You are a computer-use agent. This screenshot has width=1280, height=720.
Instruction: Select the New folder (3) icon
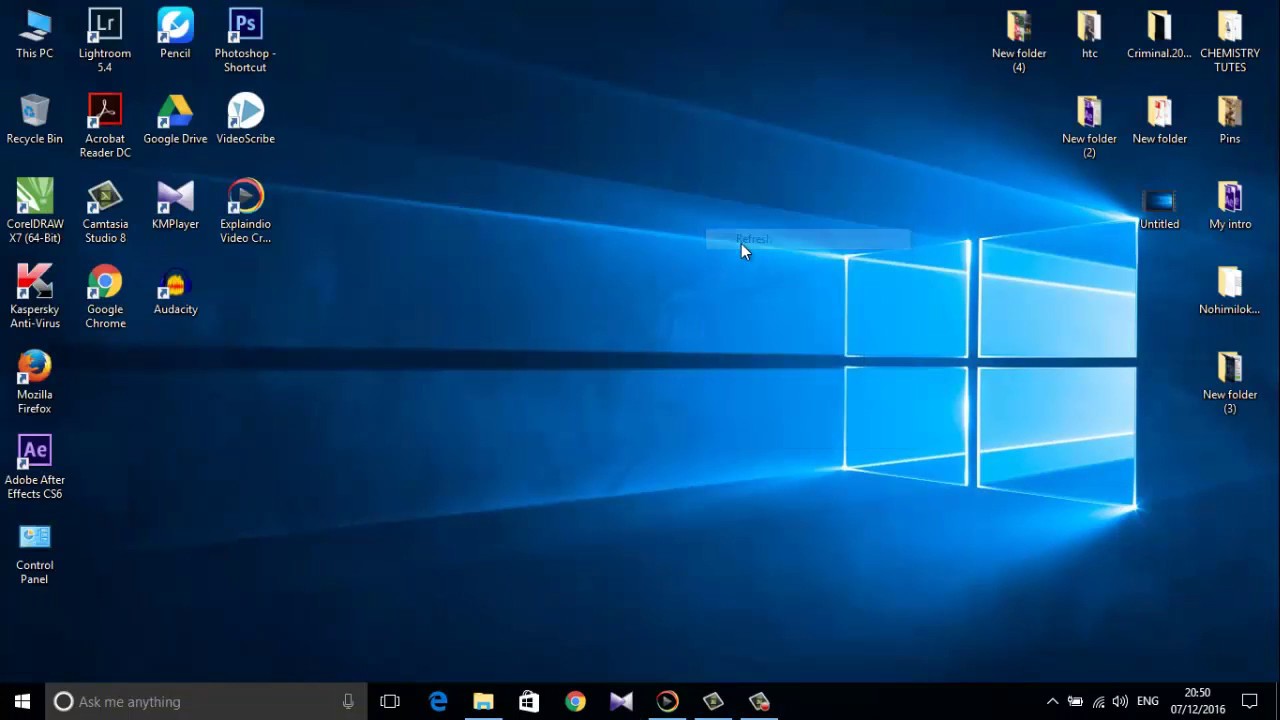[x=1230, y=382]
